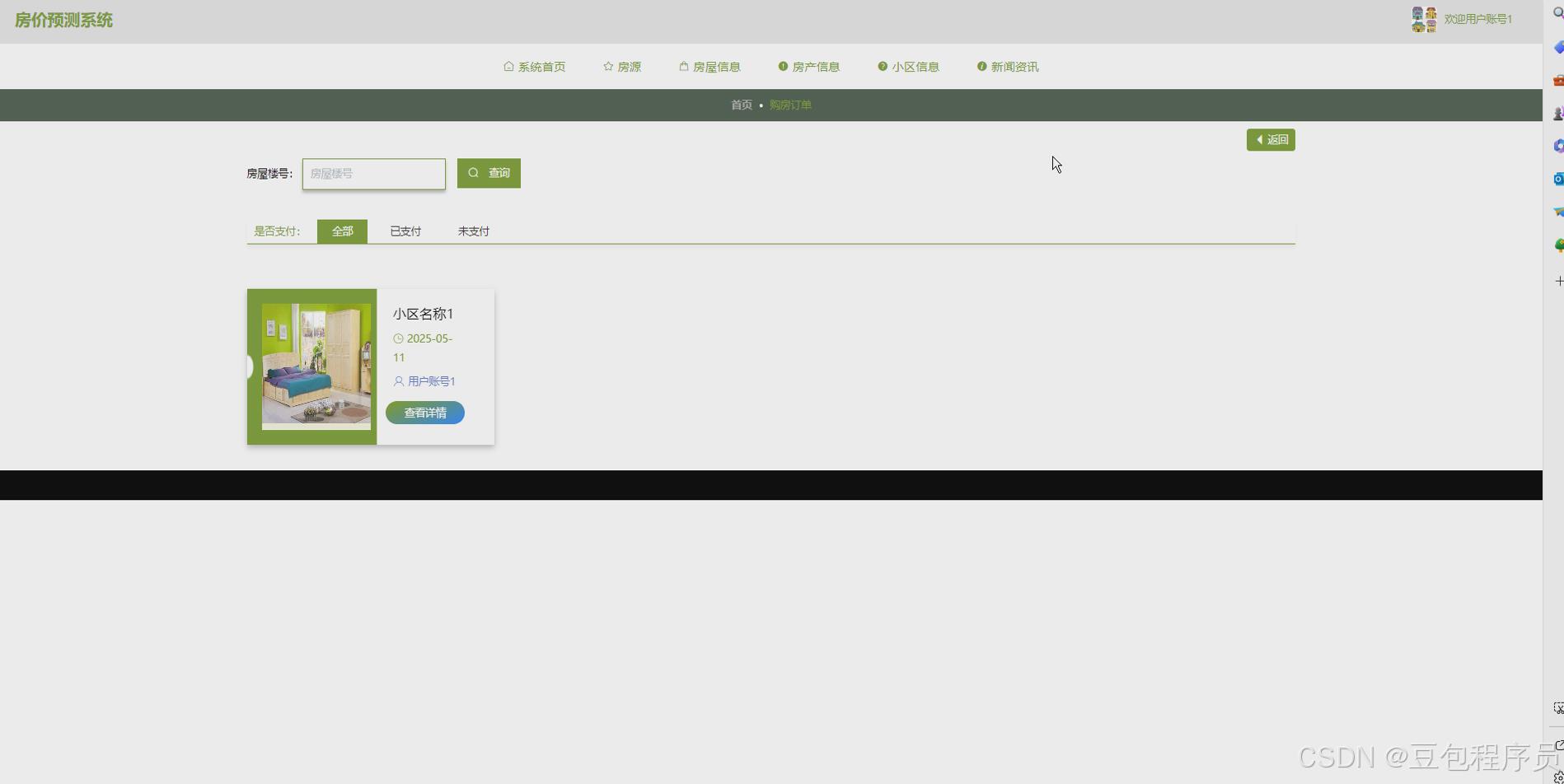The height and width of the screenshot is (784, 1564).
Task: Click the person icon beside 用户账号1 on card
Action: (x=399, y=381)
